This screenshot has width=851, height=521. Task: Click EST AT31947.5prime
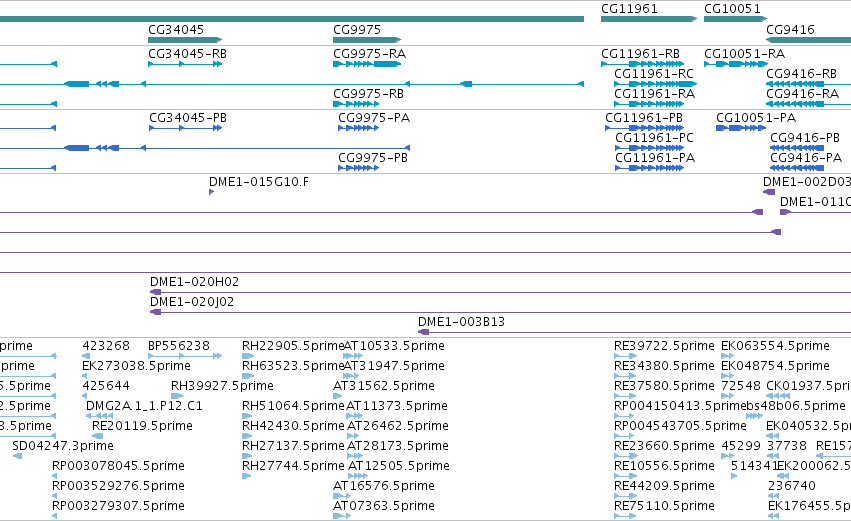[x=395, y=365]
